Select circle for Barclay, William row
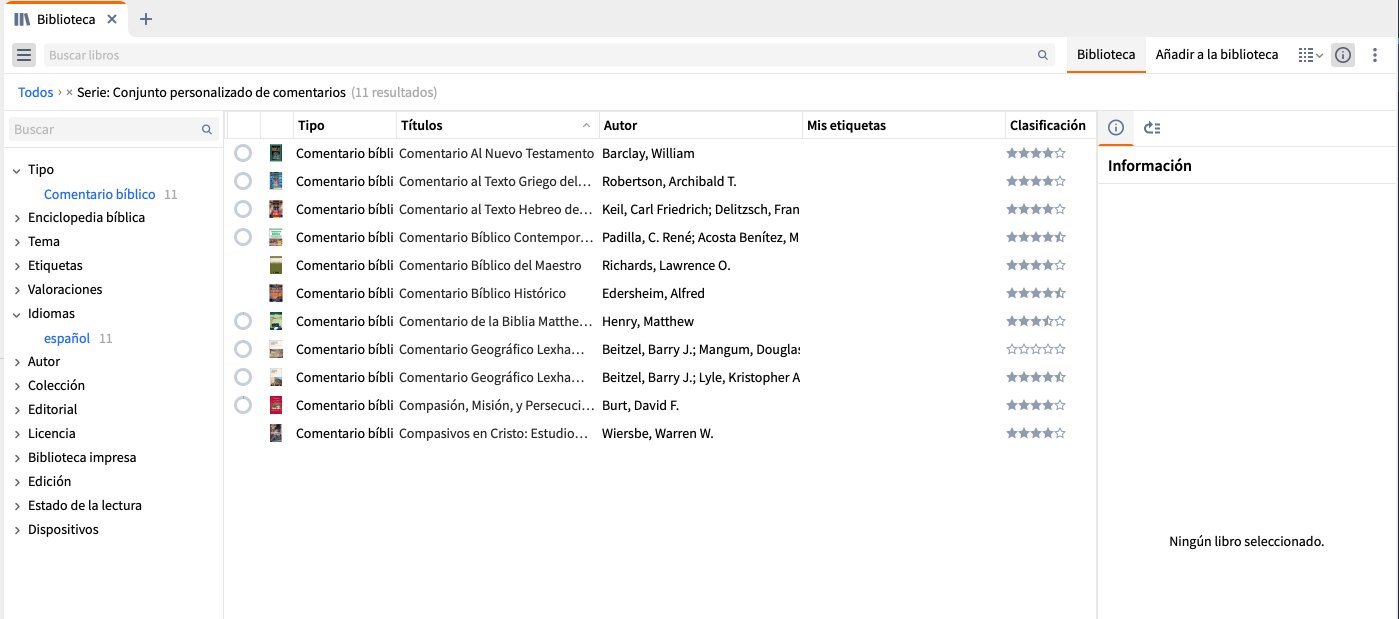 click(242, 153)
